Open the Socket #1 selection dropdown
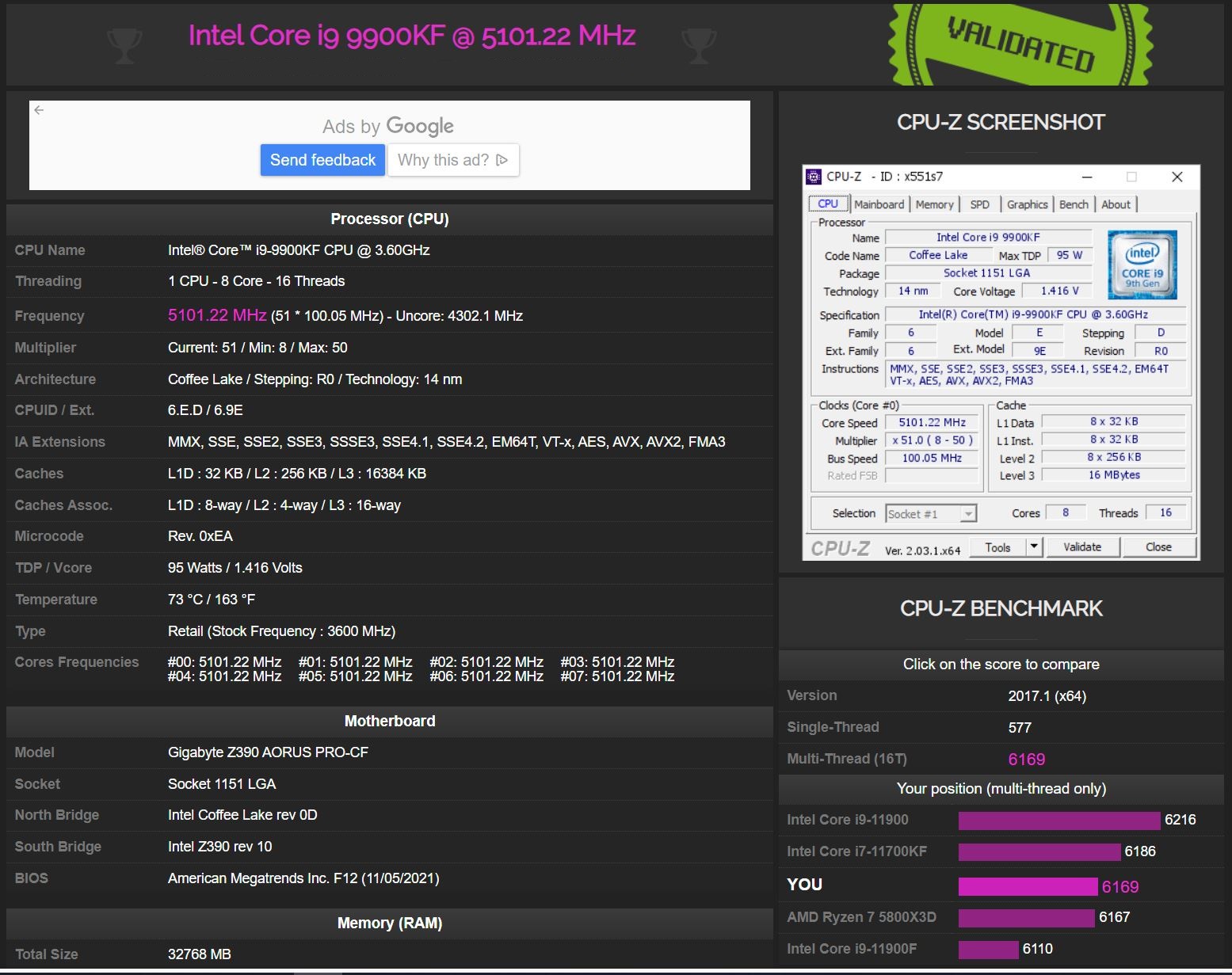The height and width of the screenshot is (975, 1232). click(x=968, y=513)
